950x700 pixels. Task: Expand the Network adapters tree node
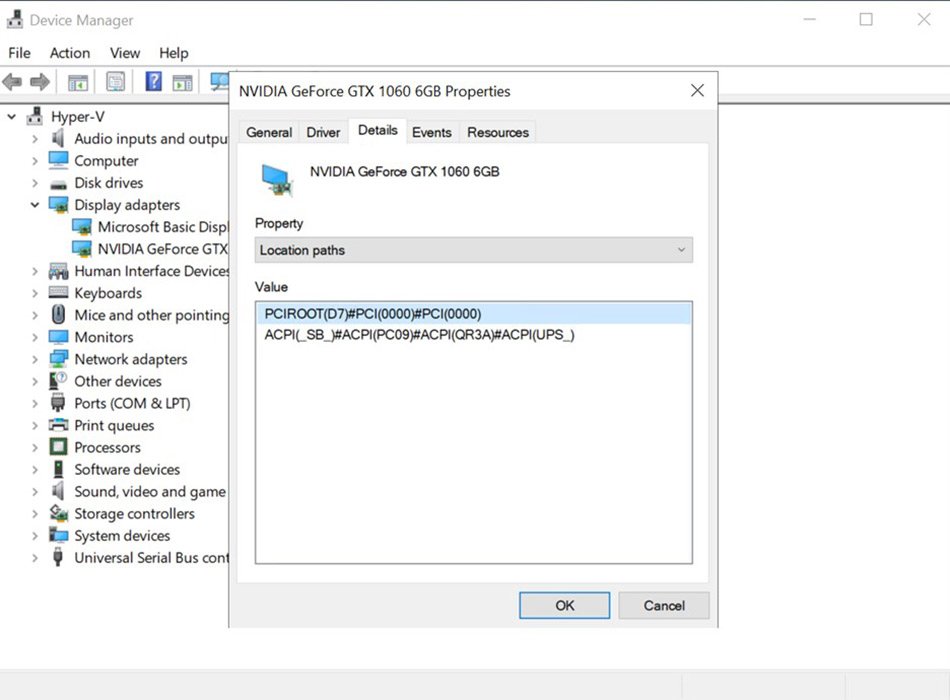[x=35, y=359]
